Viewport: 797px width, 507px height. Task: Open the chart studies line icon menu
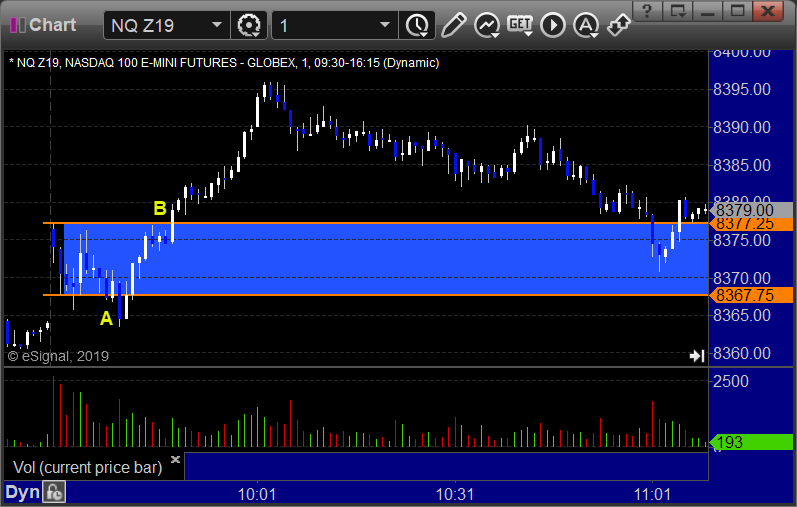point(487,25)
